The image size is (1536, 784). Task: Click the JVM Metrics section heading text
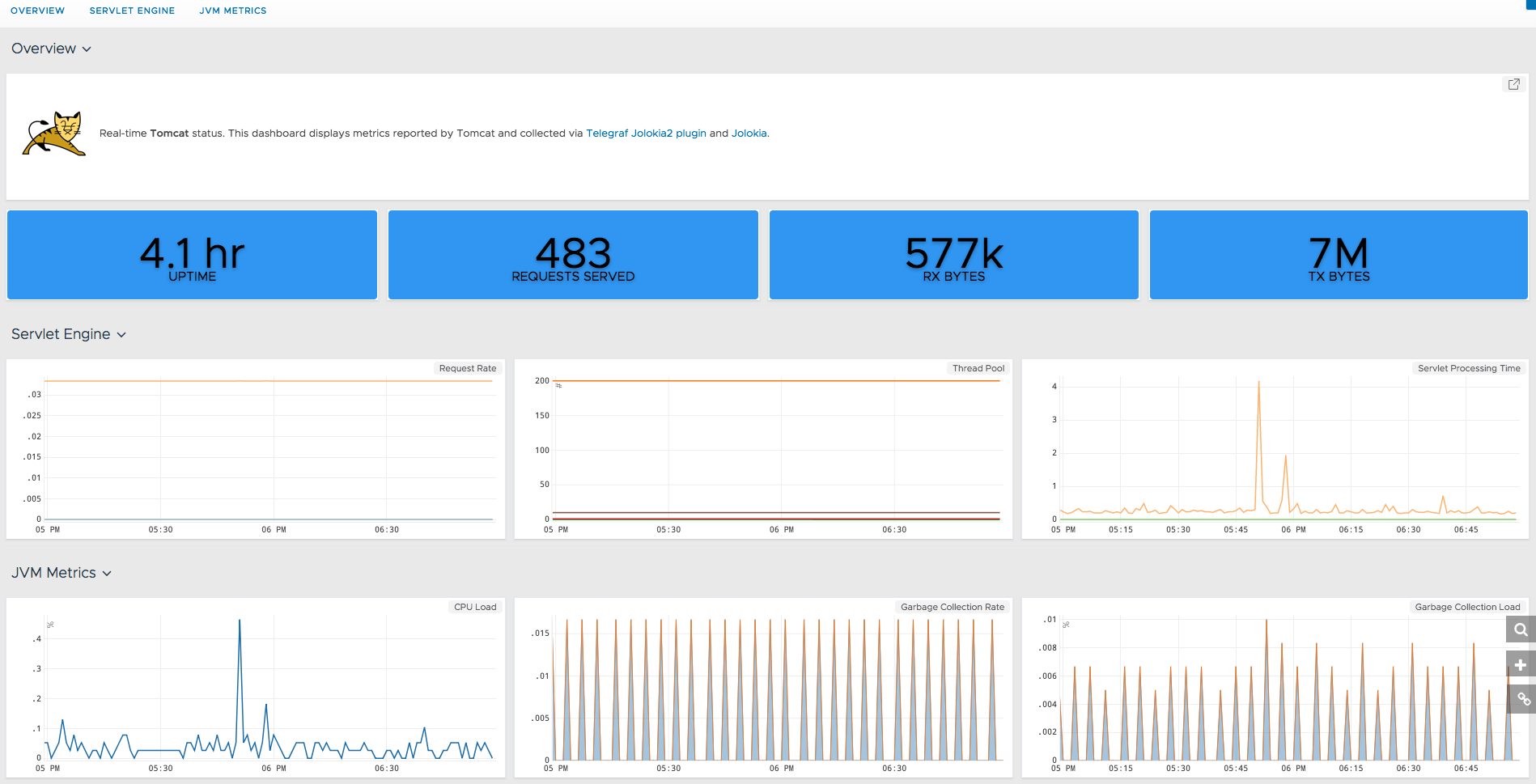(x=53, y=573)
